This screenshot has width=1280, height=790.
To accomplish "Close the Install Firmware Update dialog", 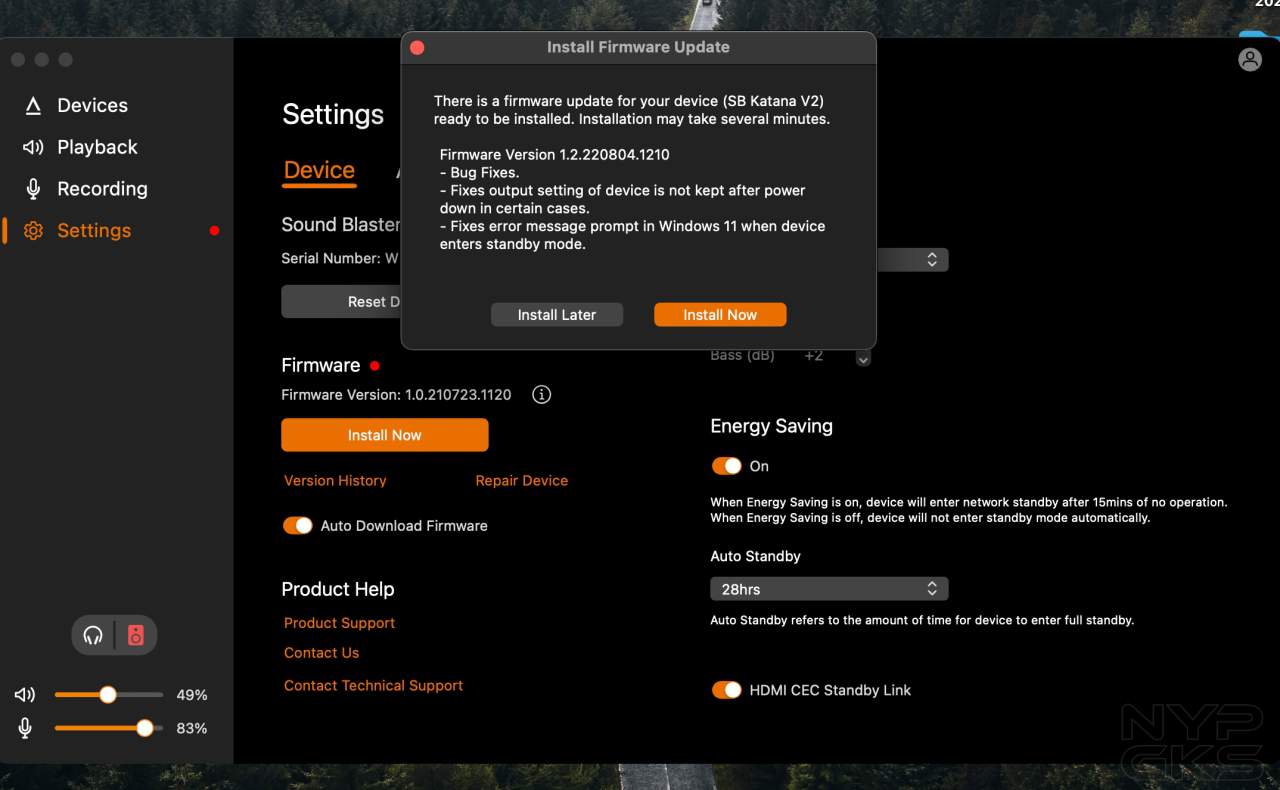I will click(x=417, y=47).
